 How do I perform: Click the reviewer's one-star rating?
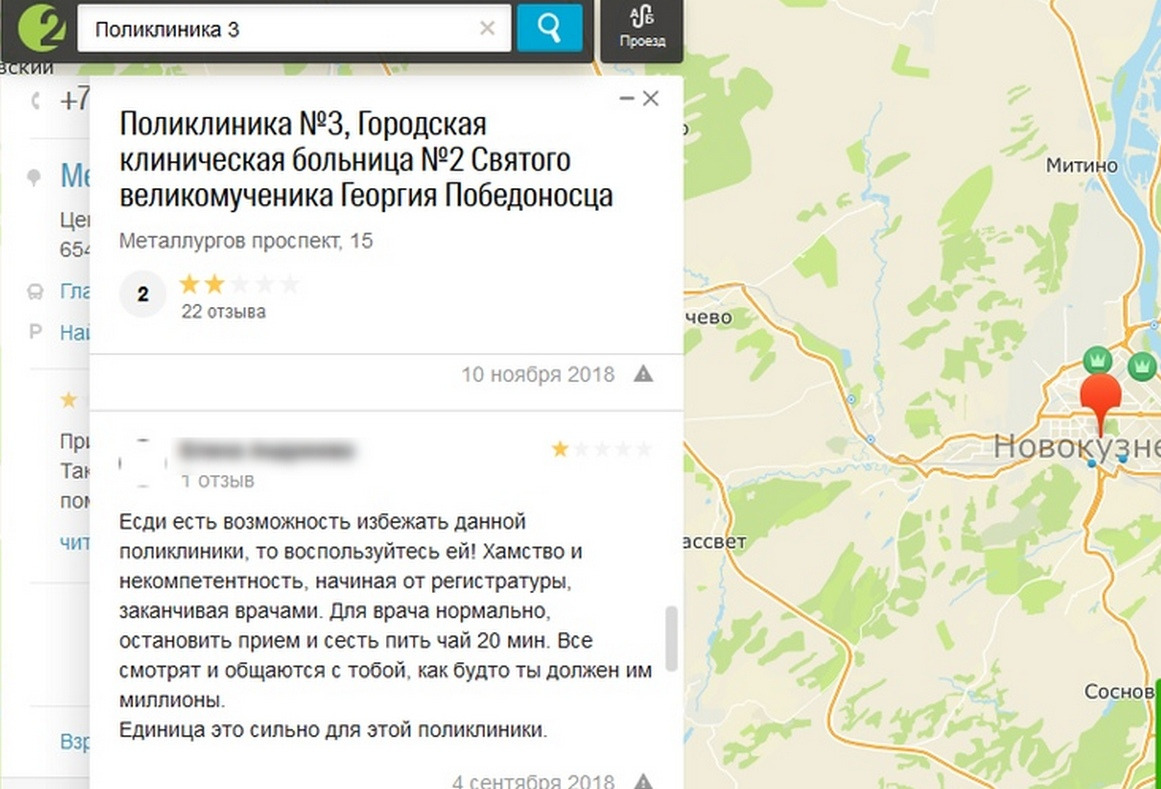[602, 449]
